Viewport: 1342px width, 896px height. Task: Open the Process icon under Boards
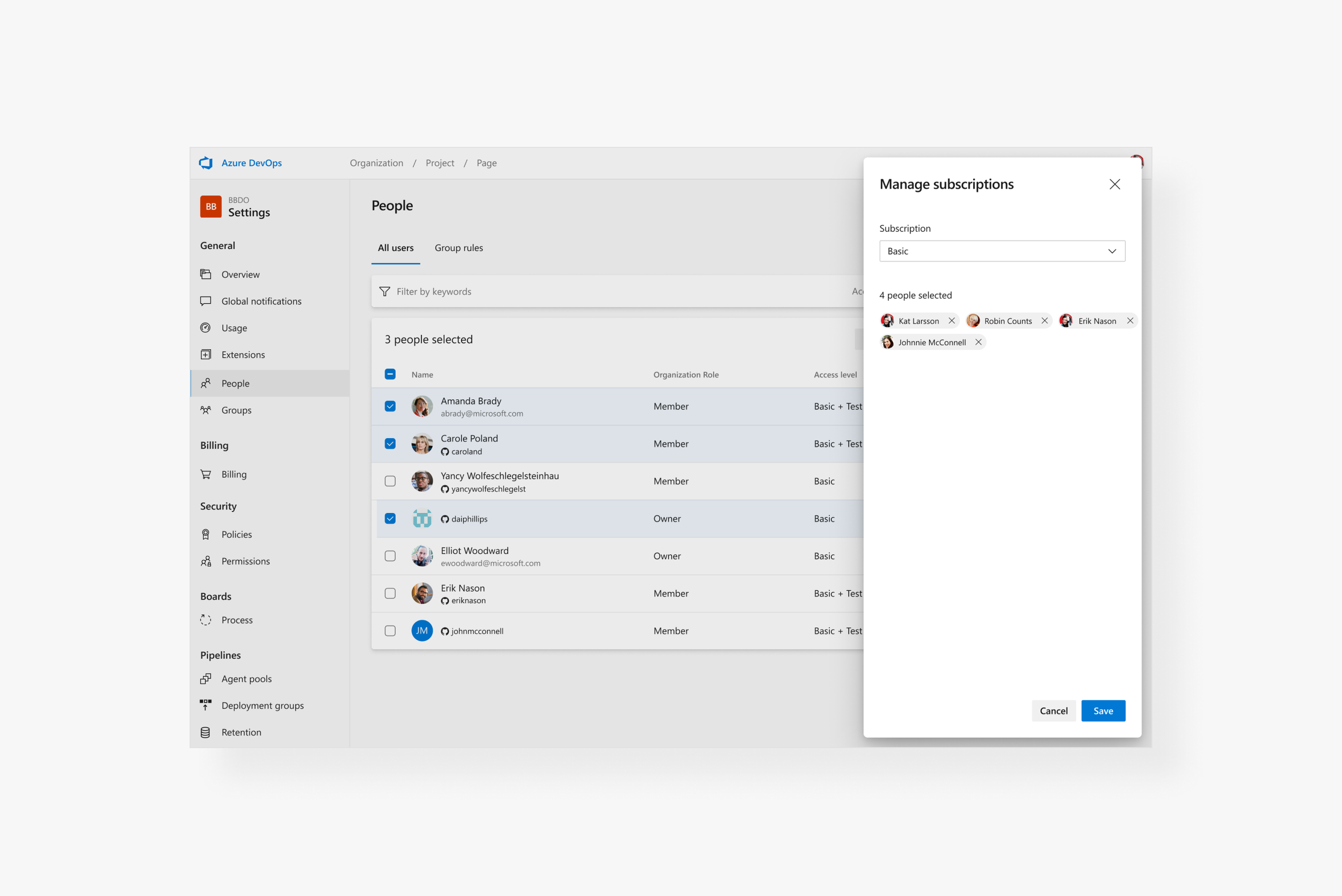(x=206, y=620)
